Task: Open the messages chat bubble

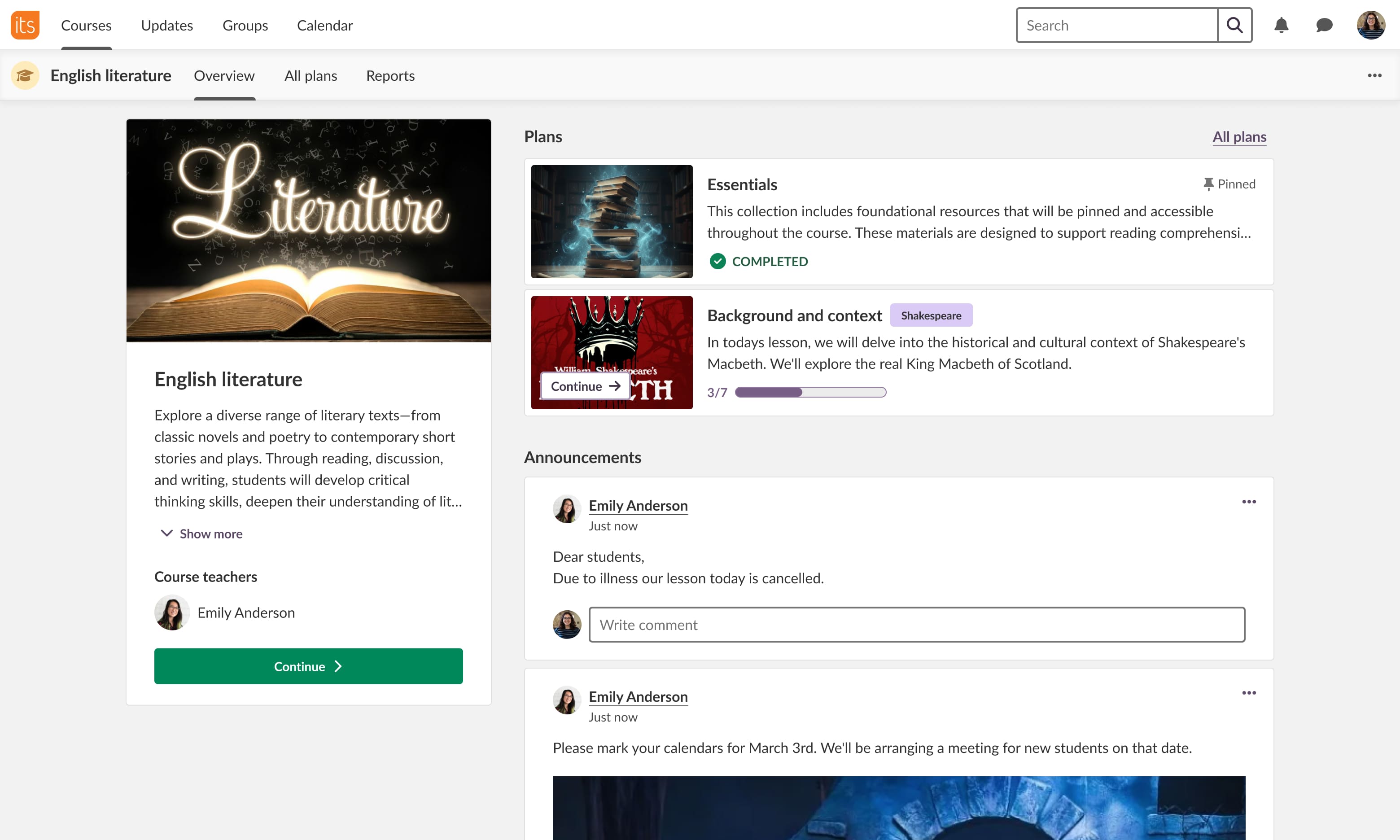Action: click(x=1324, y=25)
